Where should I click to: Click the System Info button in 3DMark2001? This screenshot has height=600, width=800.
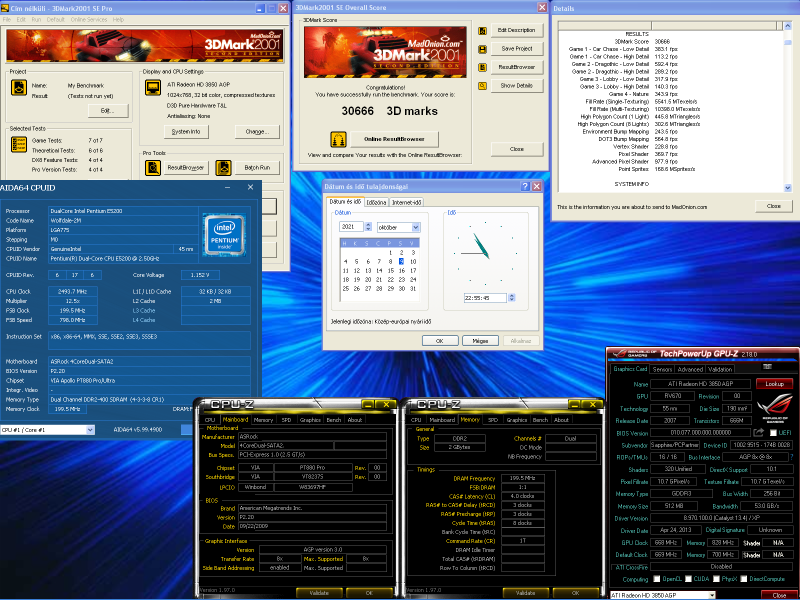(x=186, y=132)
